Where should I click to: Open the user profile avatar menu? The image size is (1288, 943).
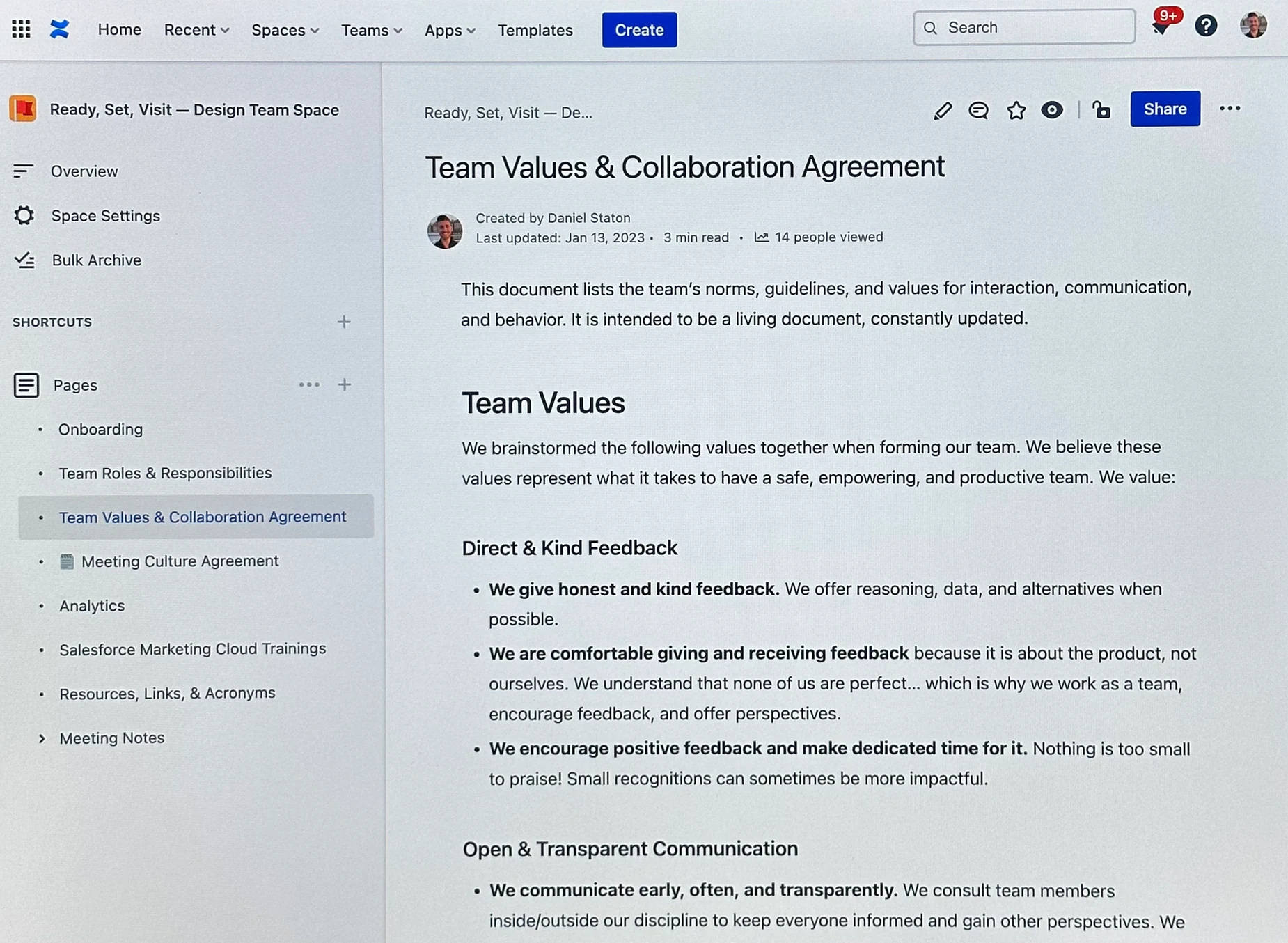coord(1253,25)
